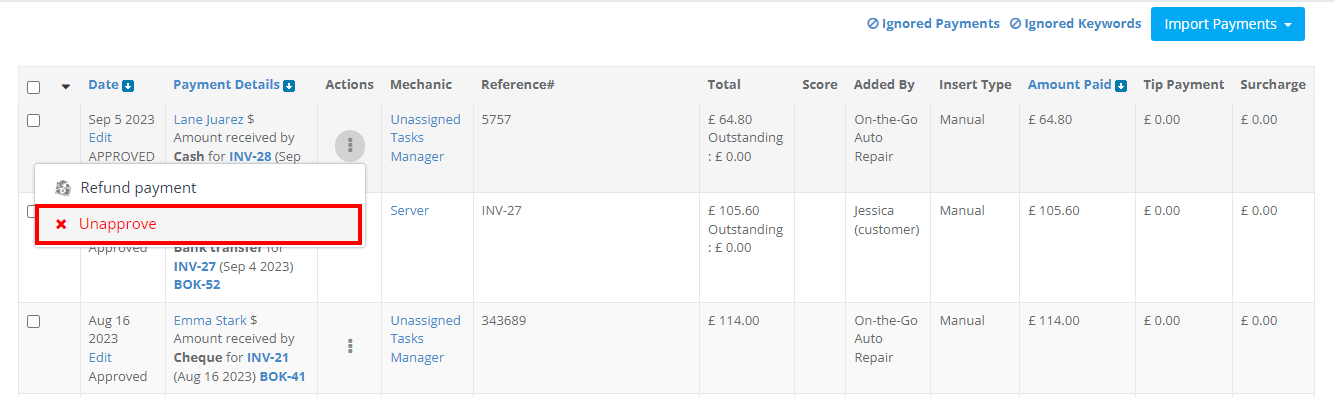The image size is (1335, 397).
Task: Open the three-dot actions menu for Lane Juarez
Action: click(350, 145)
